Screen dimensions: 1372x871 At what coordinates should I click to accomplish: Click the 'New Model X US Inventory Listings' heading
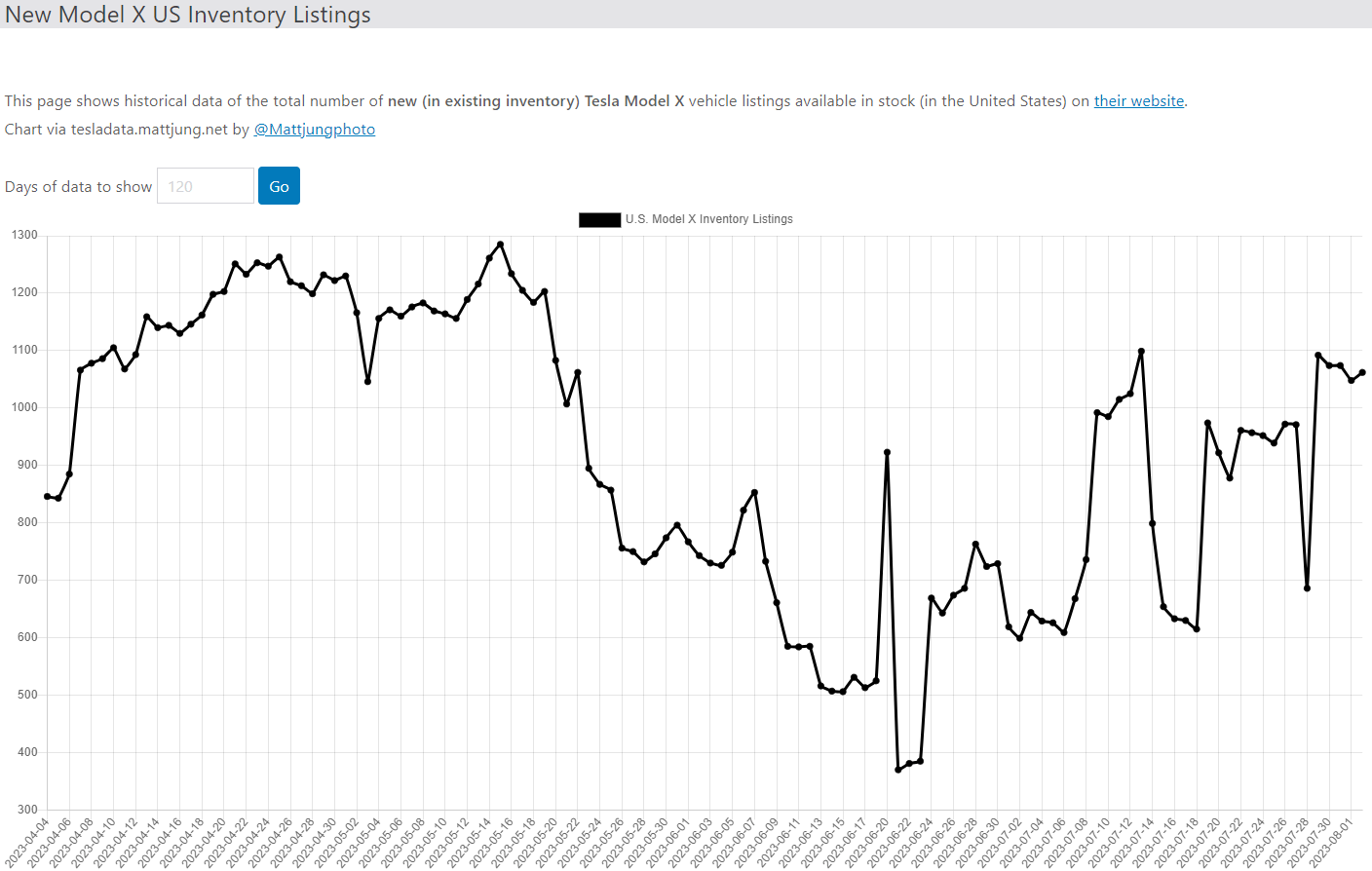[x=188, y=15]
